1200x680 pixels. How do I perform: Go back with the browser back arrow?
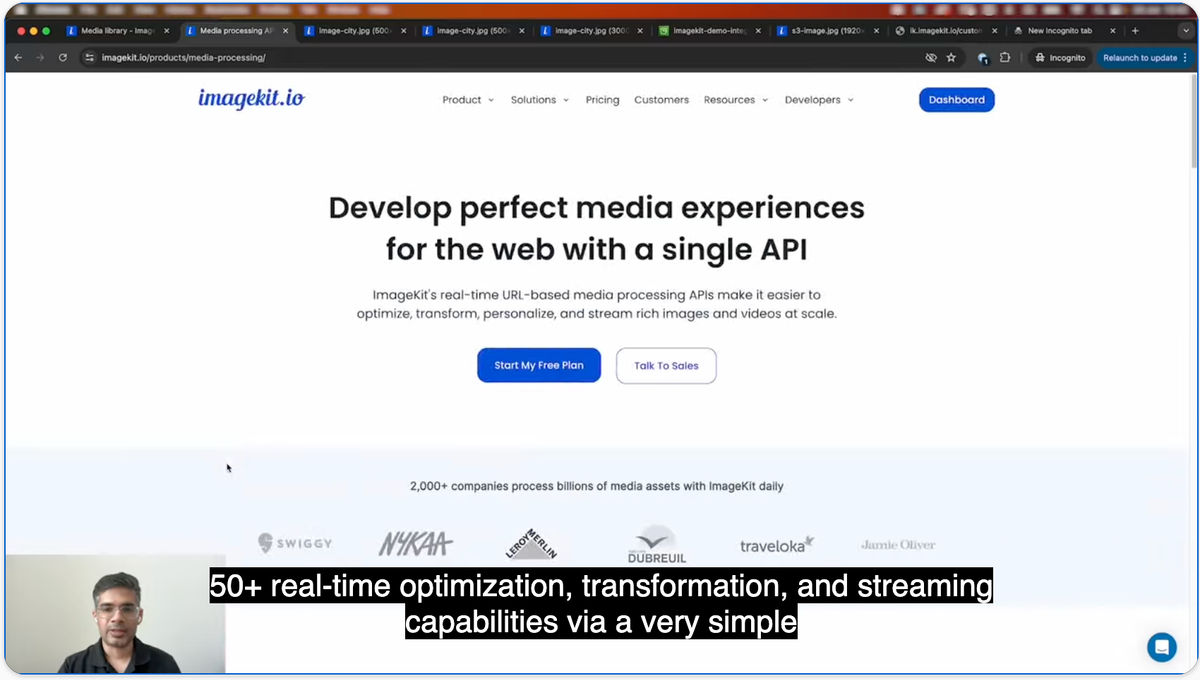18,58
